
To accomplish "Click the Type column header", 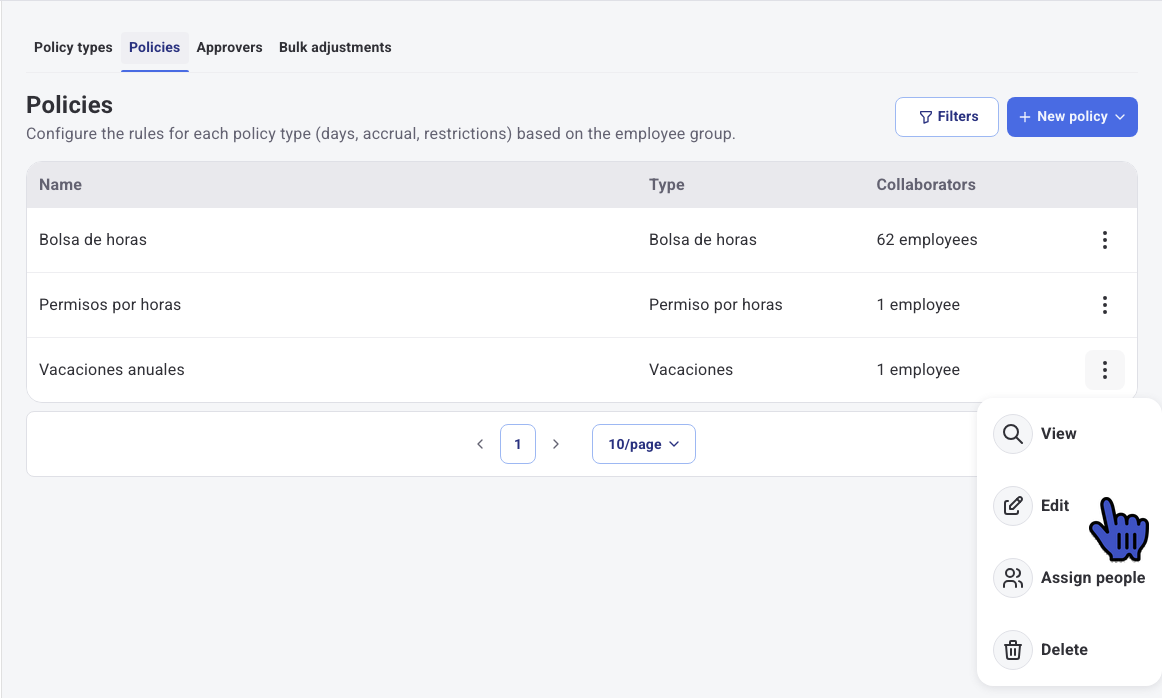I will coord(667,185).
